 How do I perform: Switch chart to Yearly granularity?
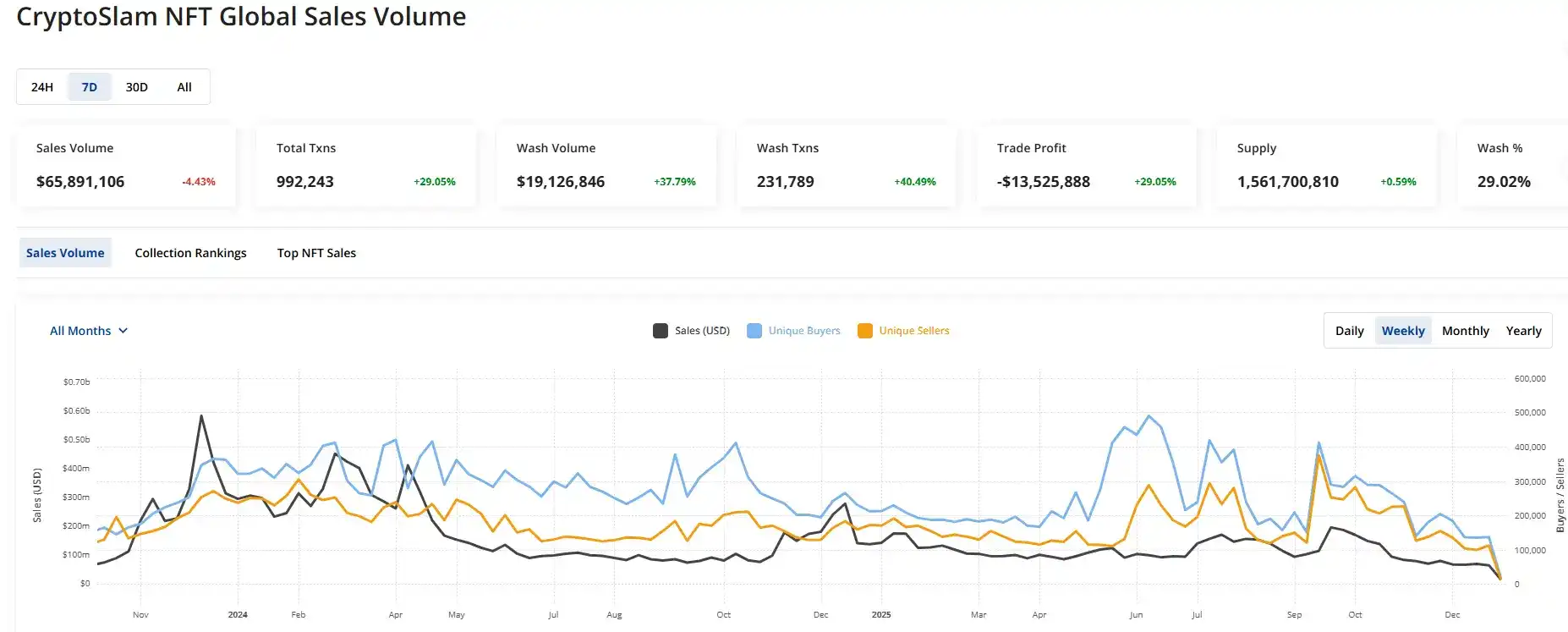tap(1523, 331)
